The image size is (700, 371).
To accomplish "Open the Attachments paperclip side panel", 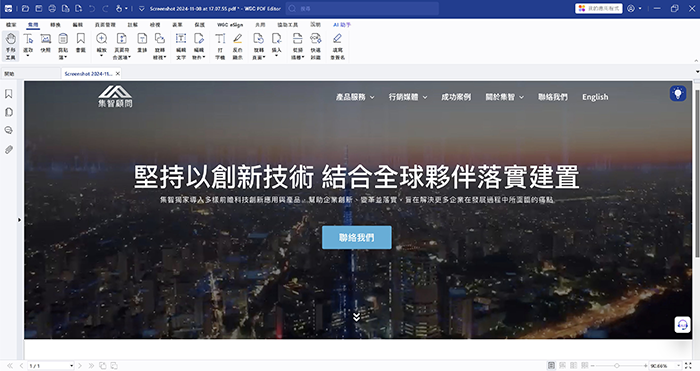I will click(8, 150).
